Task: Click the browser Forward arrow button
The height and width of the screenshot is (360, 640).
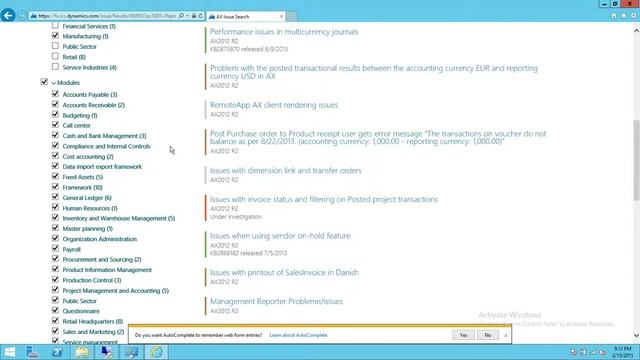Action: 22,16
